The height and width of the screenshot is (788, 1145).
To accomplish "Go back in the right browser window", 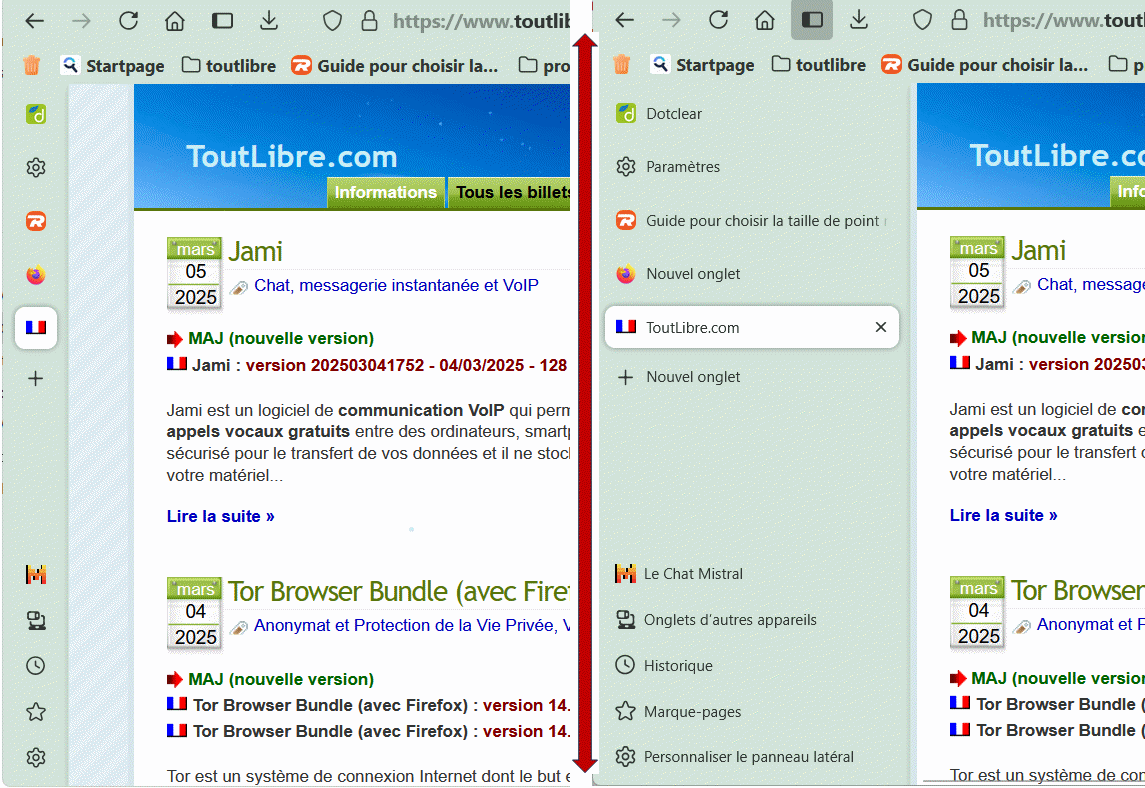I will coord(624,20).
